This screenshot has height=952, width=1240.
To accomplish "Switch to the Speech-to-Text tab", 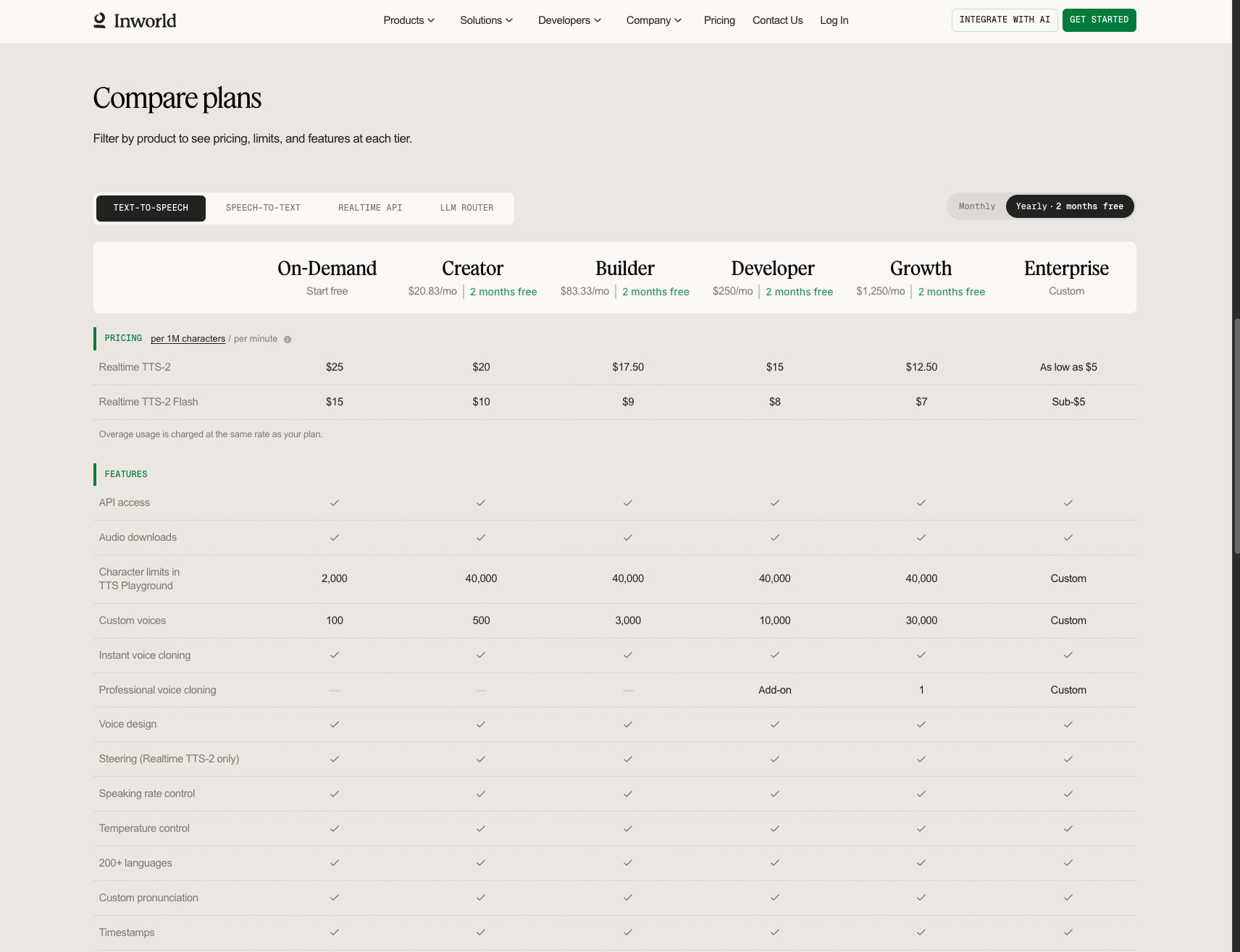I will (x=263, y=208).
